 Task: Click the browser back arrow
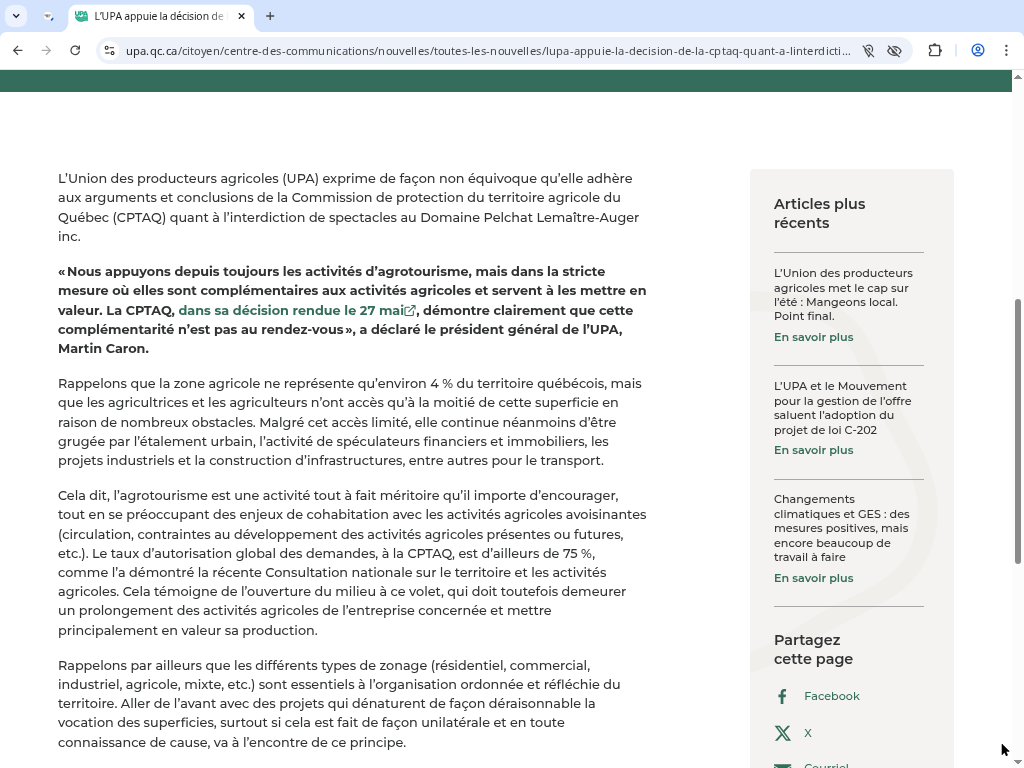point(18,50)
